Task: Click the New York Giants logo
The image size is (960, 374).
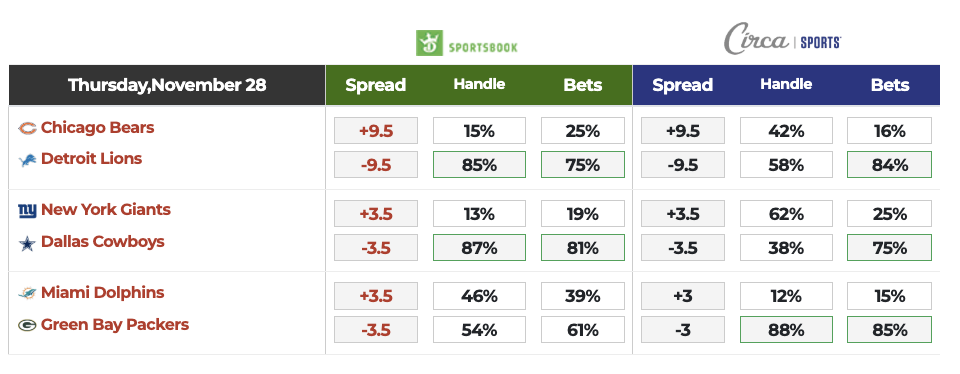Action: point(27,211)
